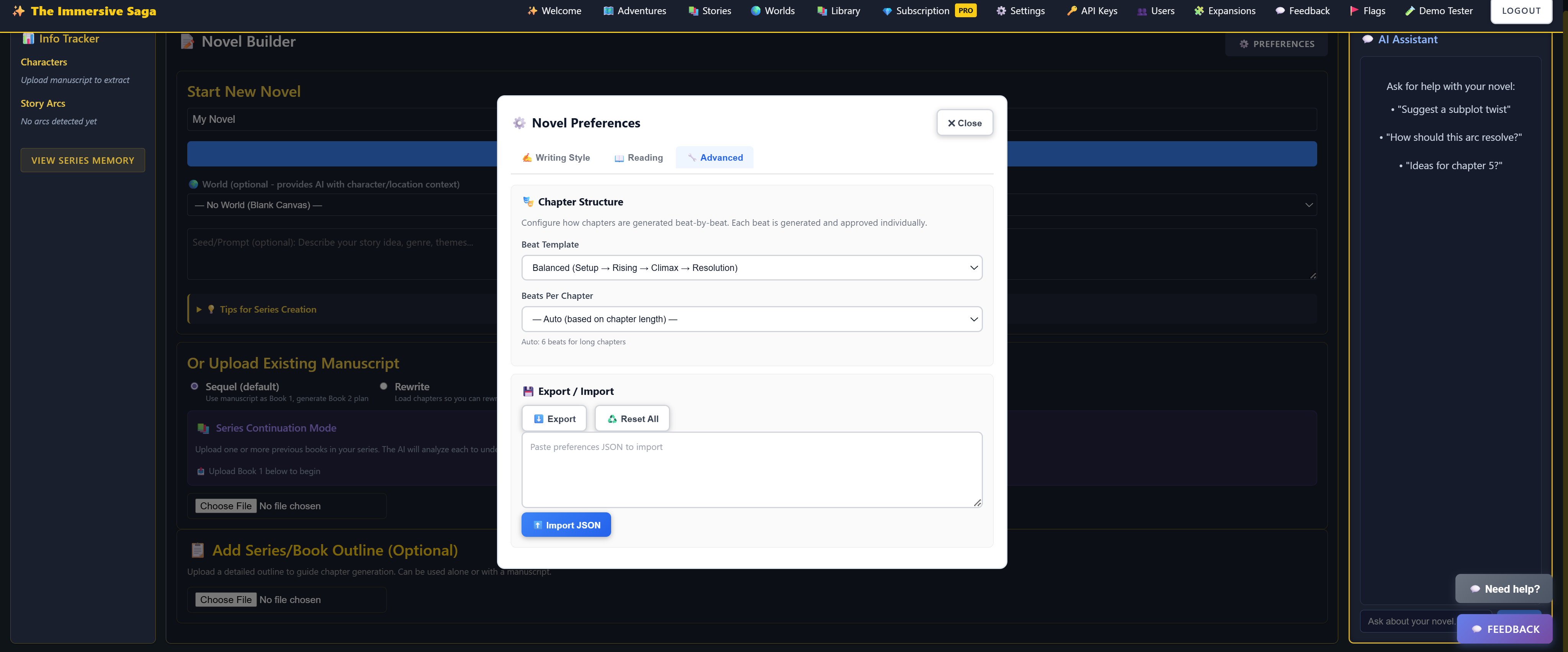Click the Novel Builder document icon
The height and width of the screenshot is (652, 1568).
tap(188, 41)
